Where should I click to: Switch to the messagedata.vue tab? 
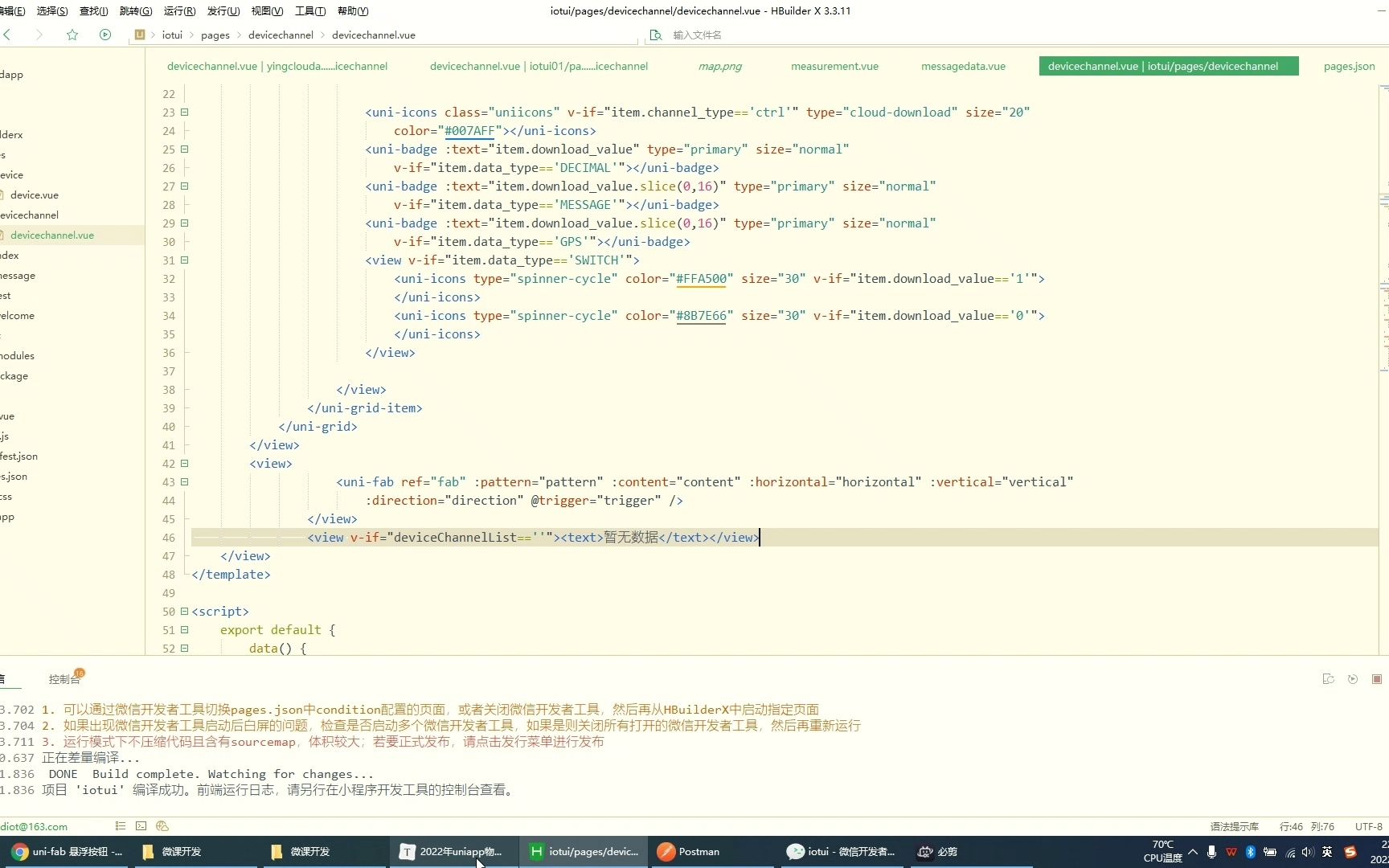pos(963,66)
